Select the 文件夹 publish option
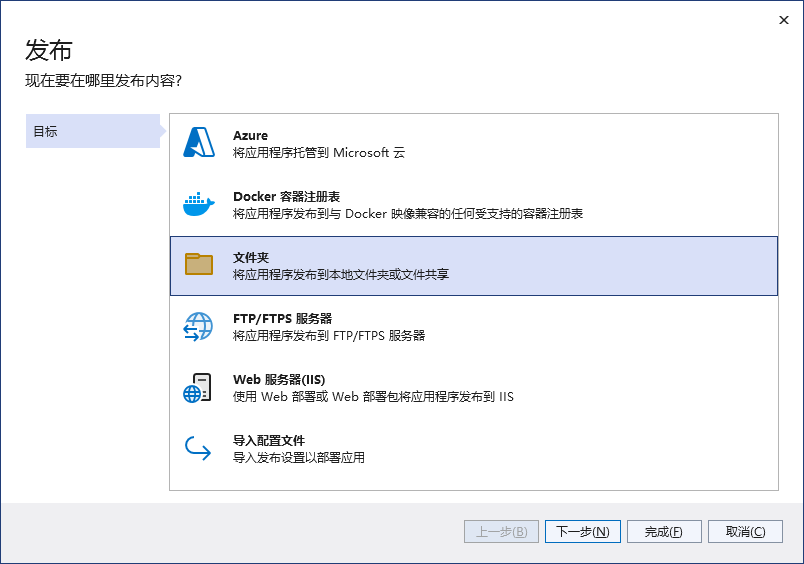This screenshot has width=804, height=564. click(x=474, y=266)
